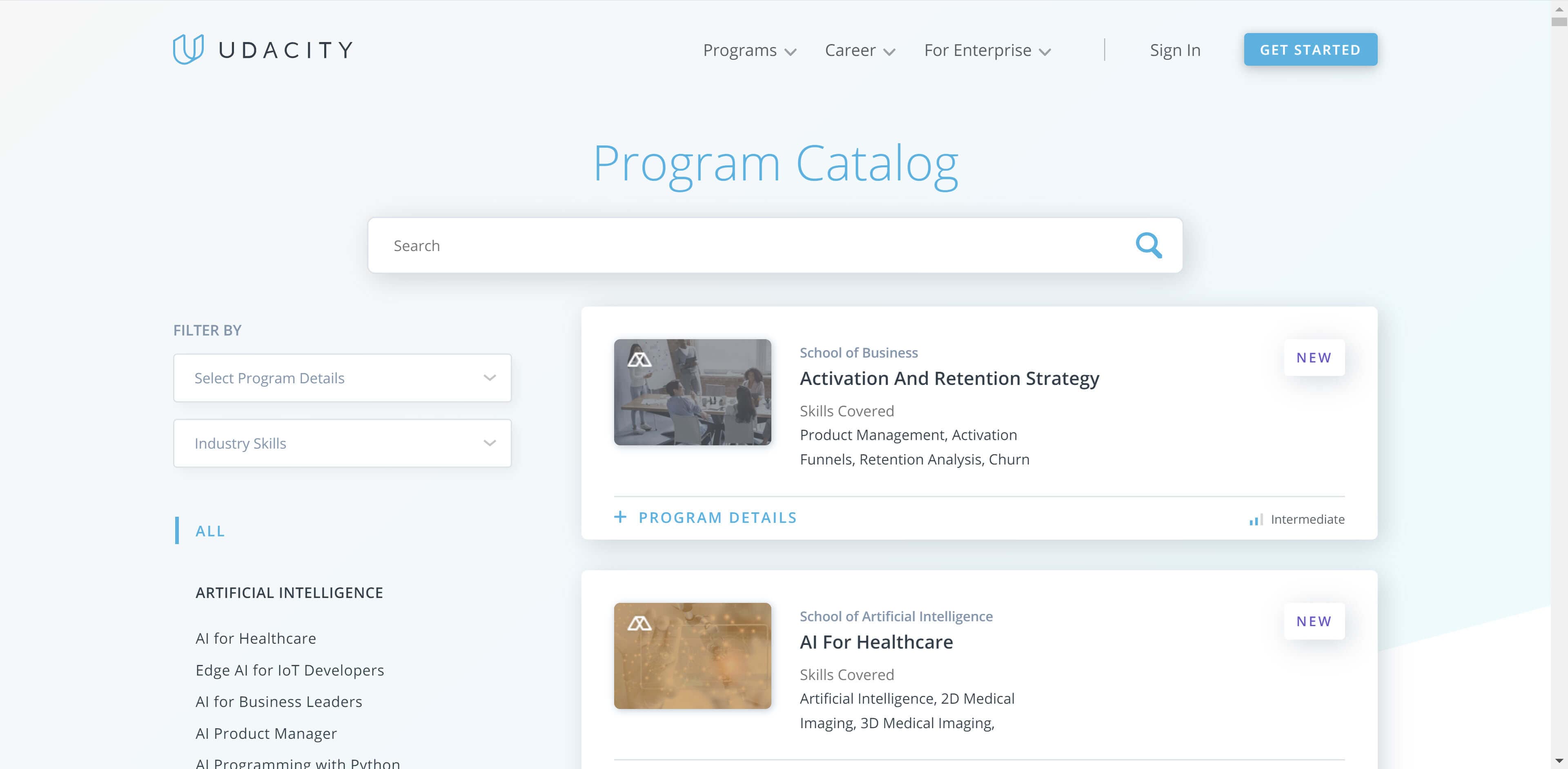Click the catalog search input field

click(x=774, y=245)
